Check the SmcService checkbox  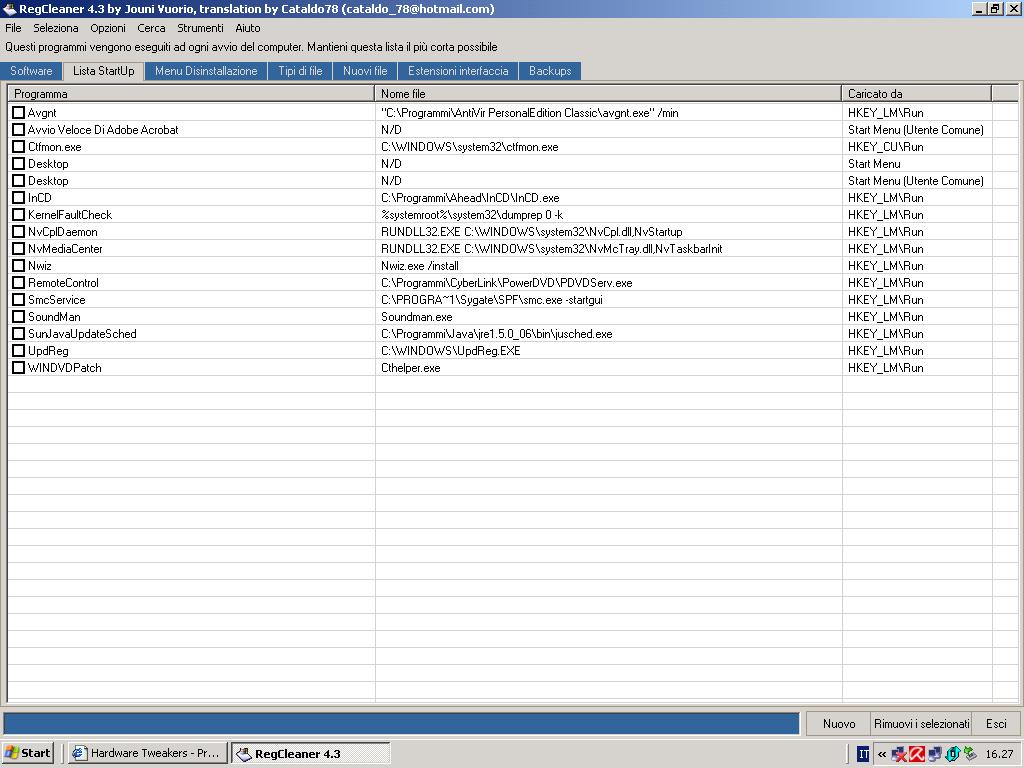point(18,299)
